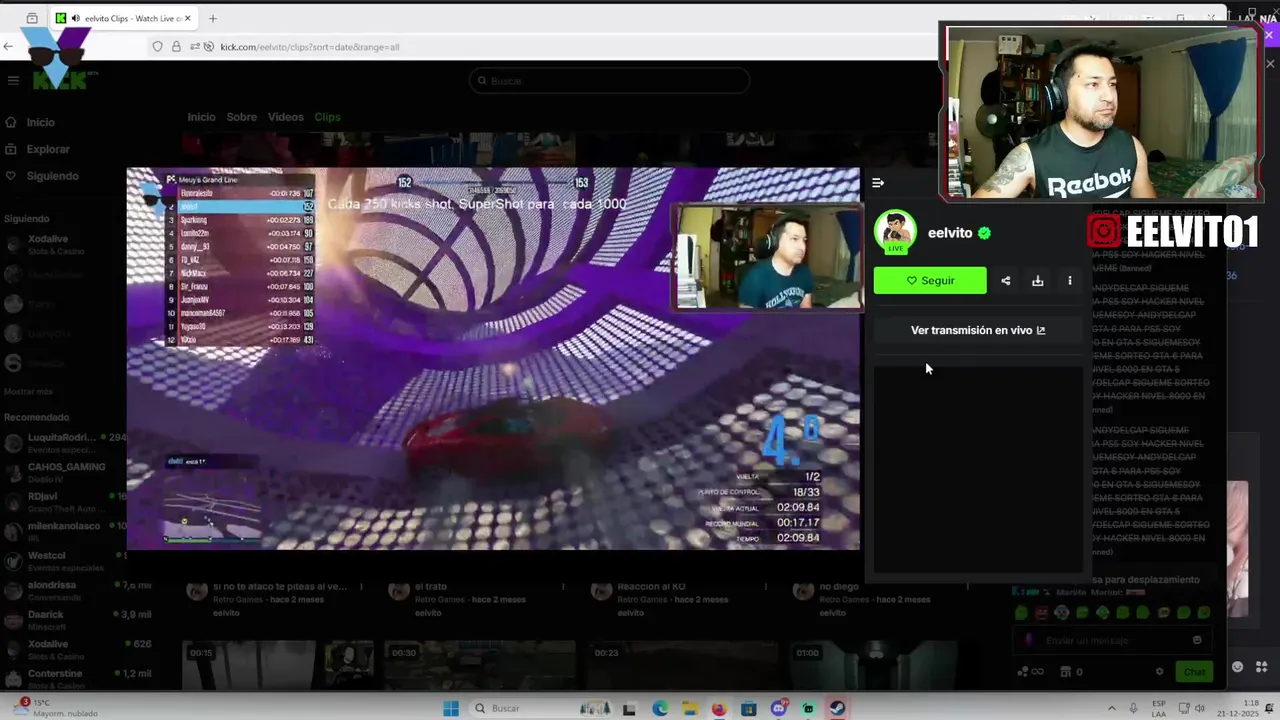Open recommended channel LuquitaRodri
Image resolution: width=1280 pixels, height=720 pixels.
[x=68, y=443]
